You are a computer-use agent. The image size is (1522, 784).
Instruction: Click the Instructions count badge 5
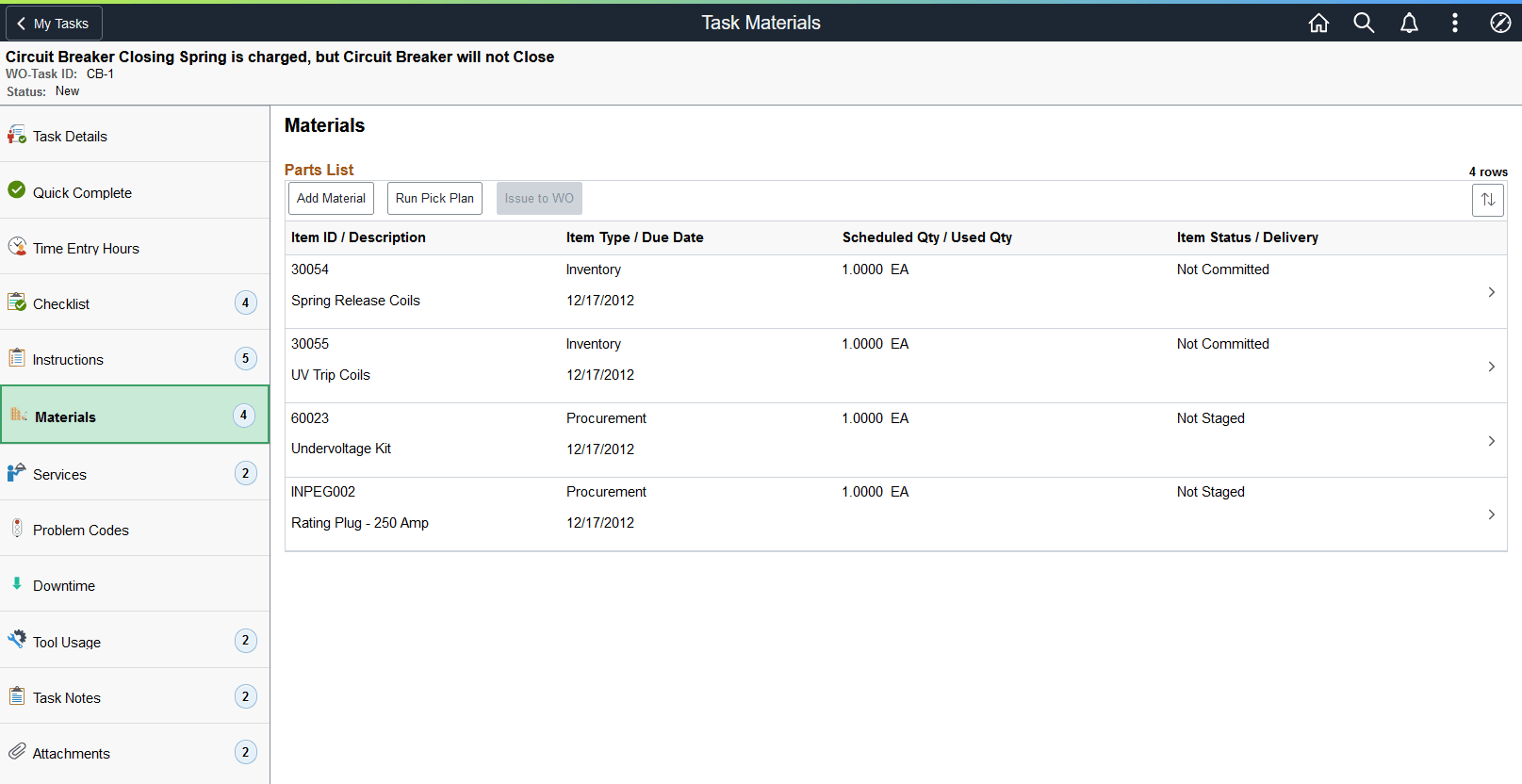click(x=245, y=358)
